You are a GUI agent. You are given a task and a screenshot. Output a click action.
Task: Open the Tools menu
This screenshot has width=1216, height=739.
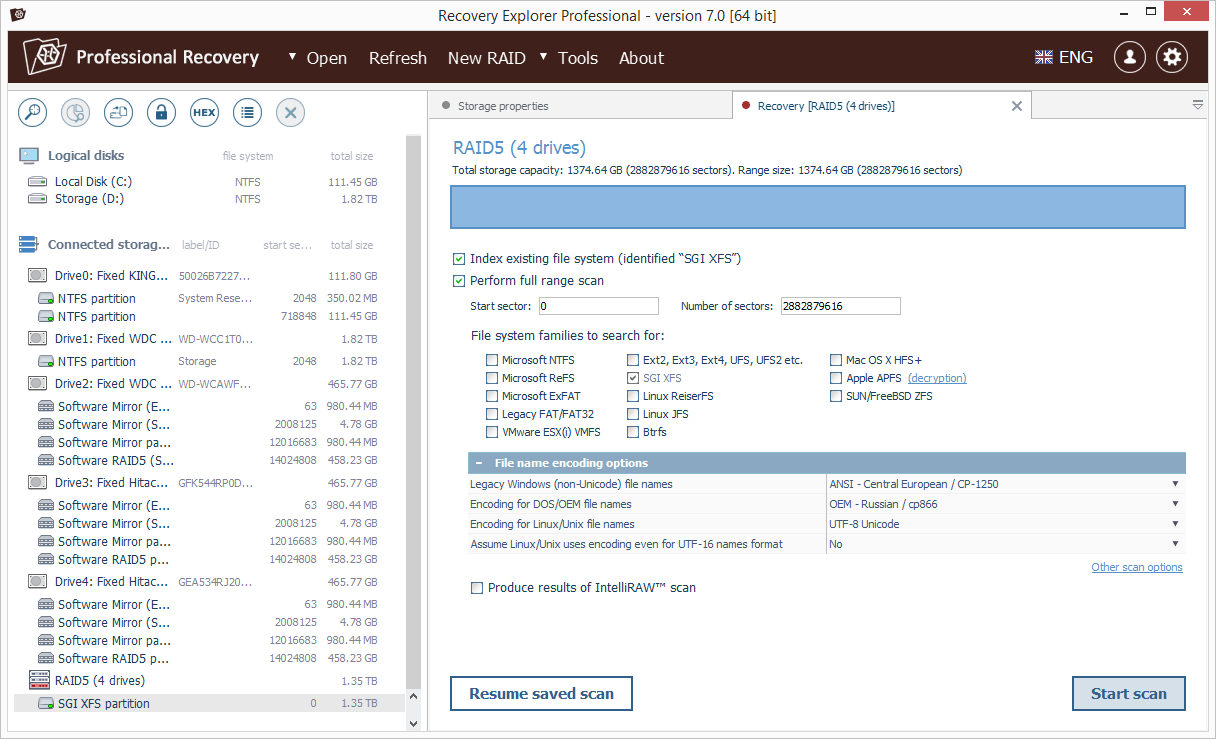tap(578, 57)
